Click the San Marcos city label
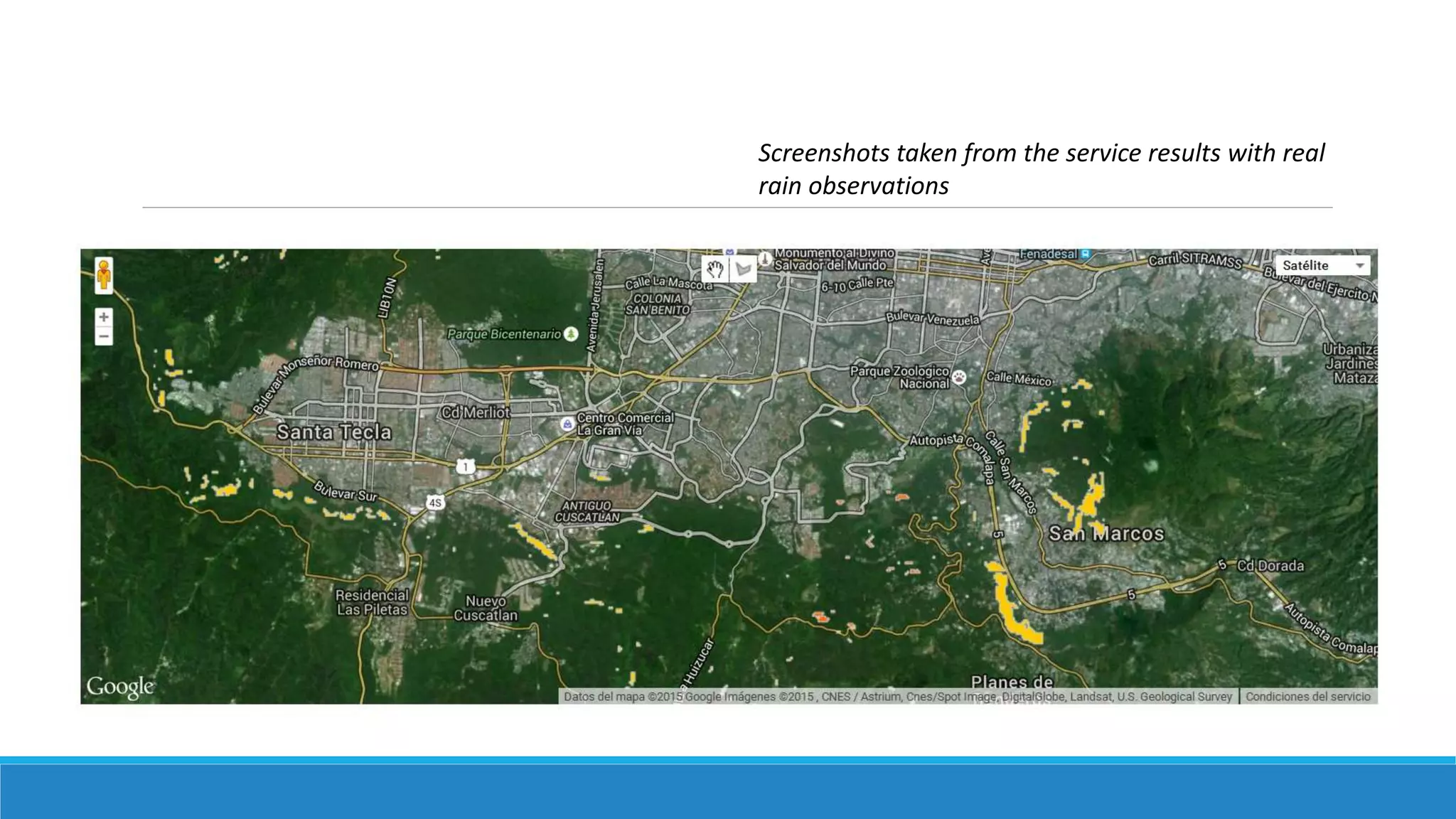Screen dimensions: 1456x819 pyautogui.click(x=1106, y=534)
